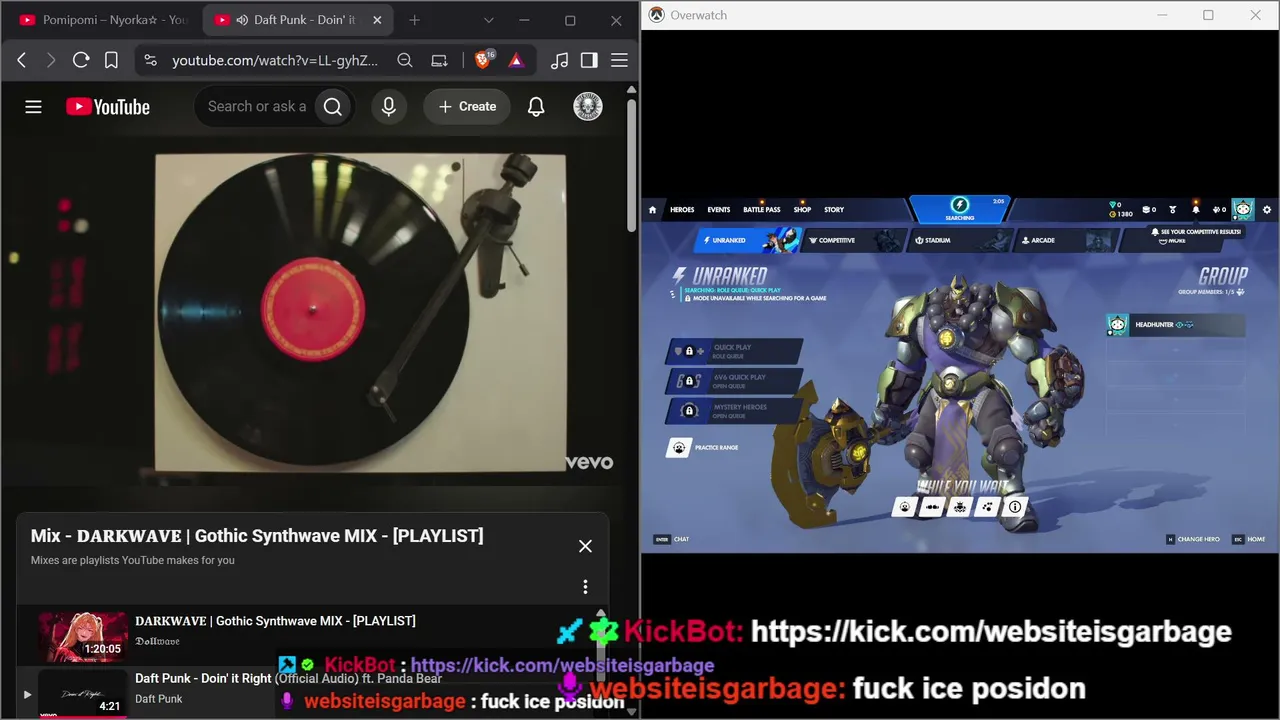Open the YouTube account avatar menu
The image size is (1280, 720).
click(x=588, y=106)
